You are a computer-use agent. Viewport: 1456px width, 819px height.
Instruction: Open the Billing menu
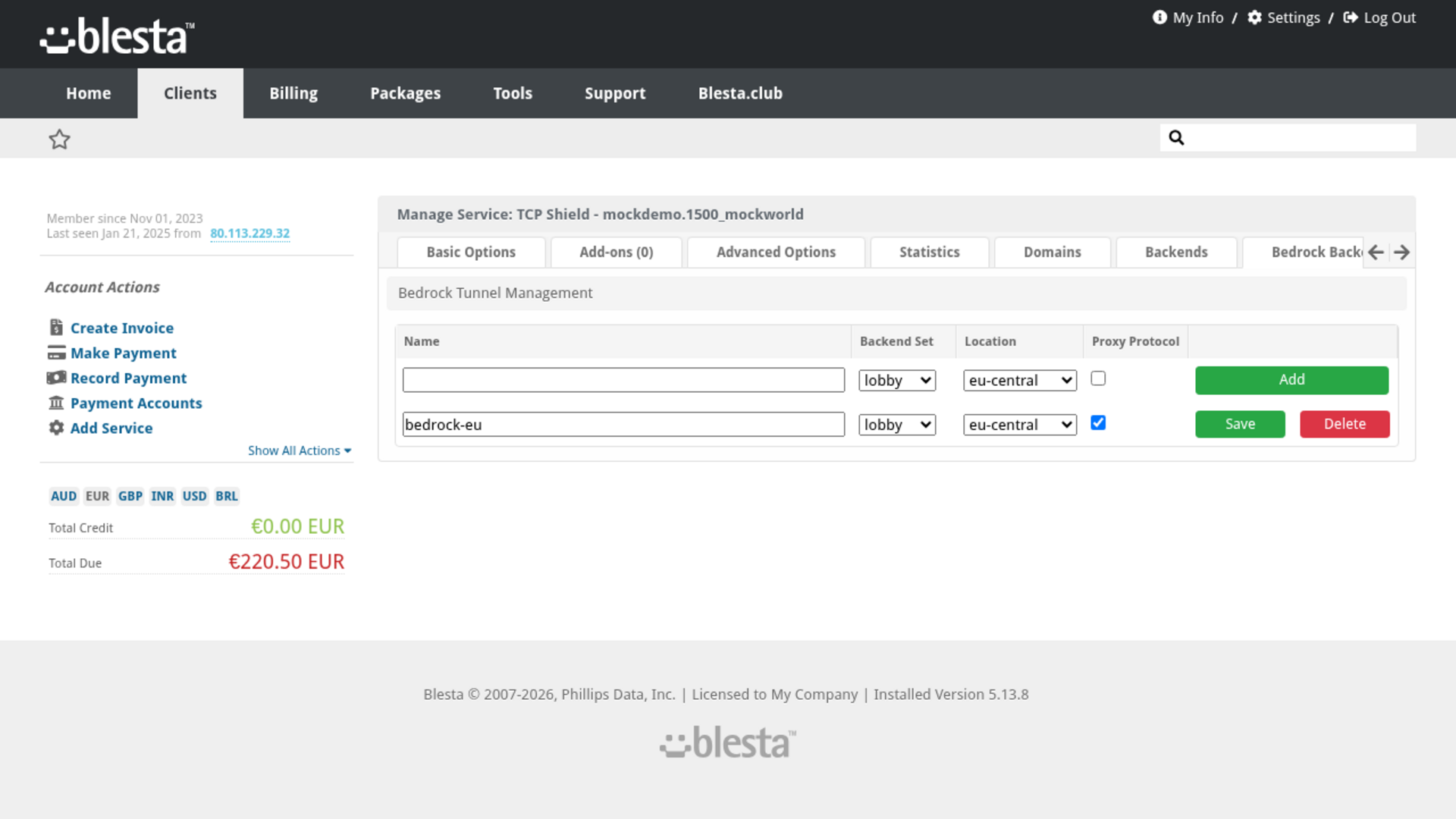click(293, 93)
